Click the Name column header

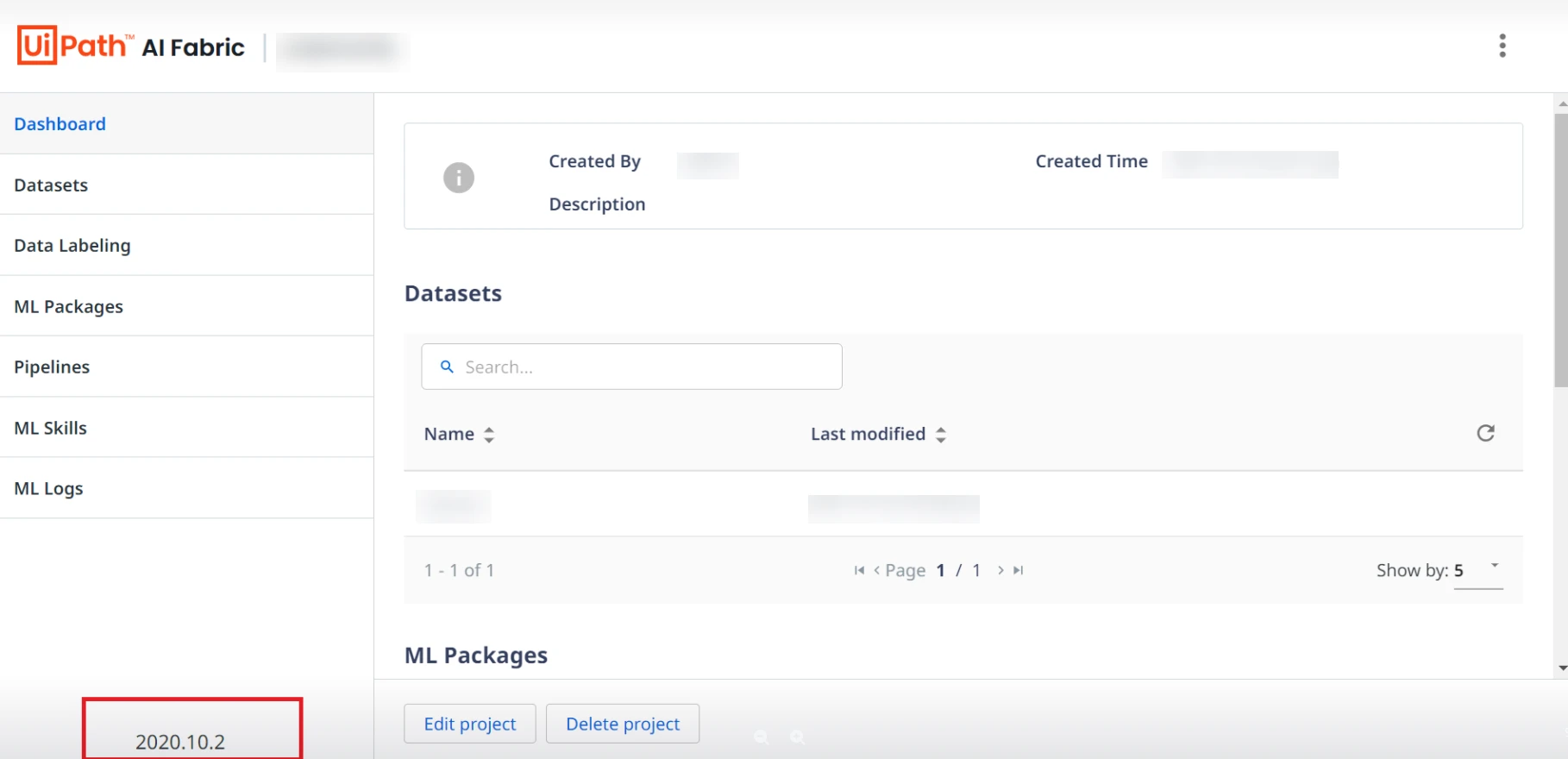tap(449, 434)
